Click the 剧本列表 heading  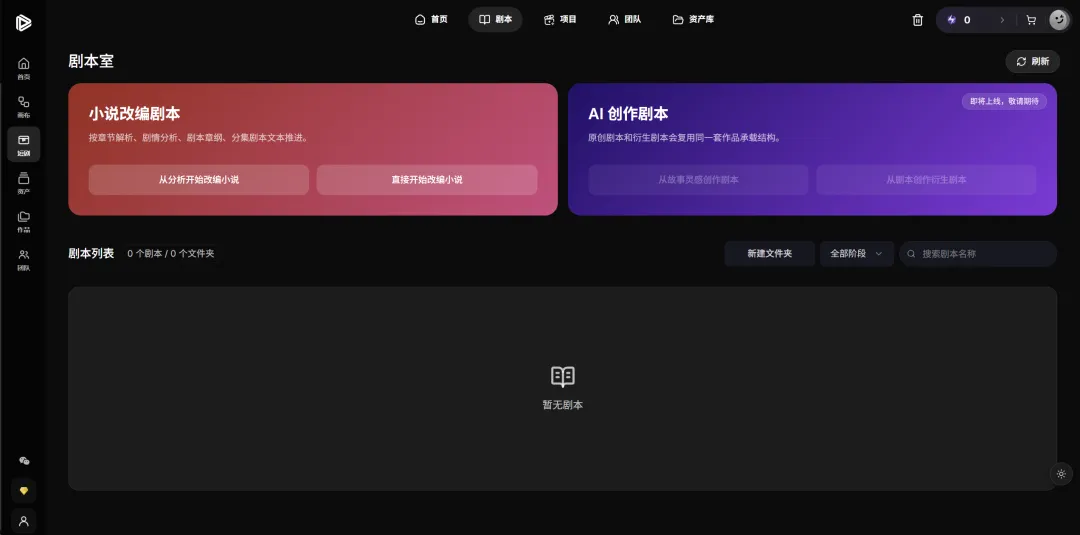(91, 253)
